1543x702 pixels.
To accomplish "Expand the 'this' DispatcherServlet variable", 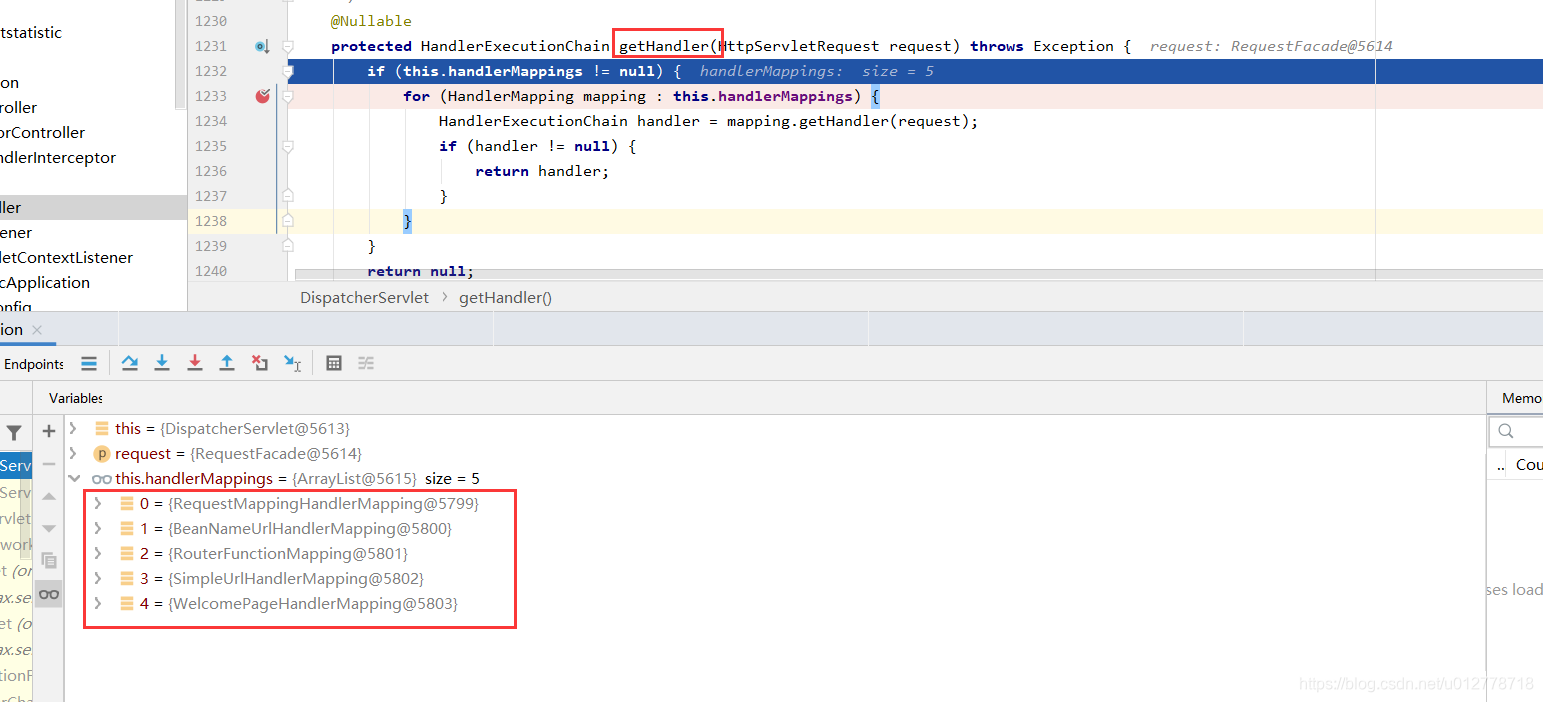I will pyautogui.click(x=73, y=428).
